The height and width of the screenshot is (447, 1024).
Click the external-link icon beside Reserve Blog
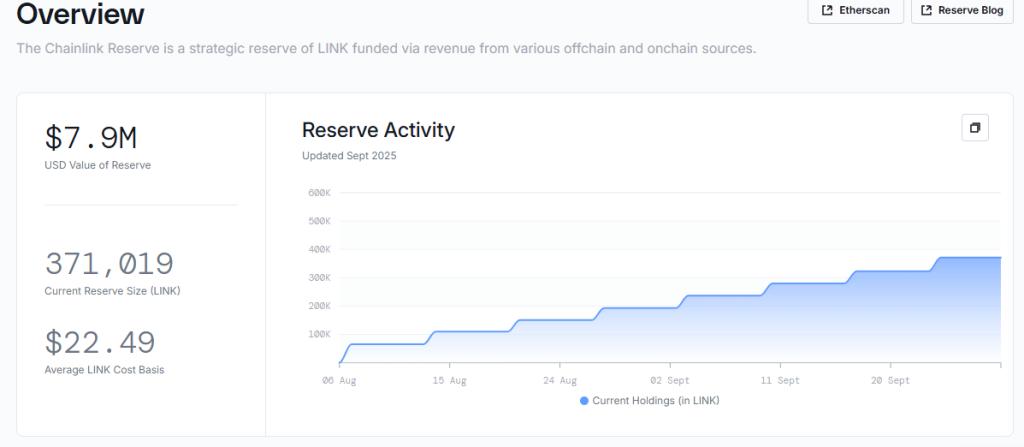pos(926,11)
